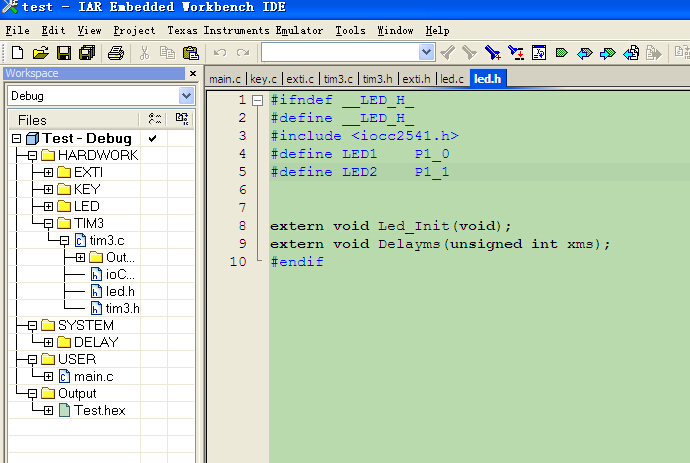Open the toolbar quick search dropdown
The width and height of the screenshot is (690, 463).
tap(426, 52)
